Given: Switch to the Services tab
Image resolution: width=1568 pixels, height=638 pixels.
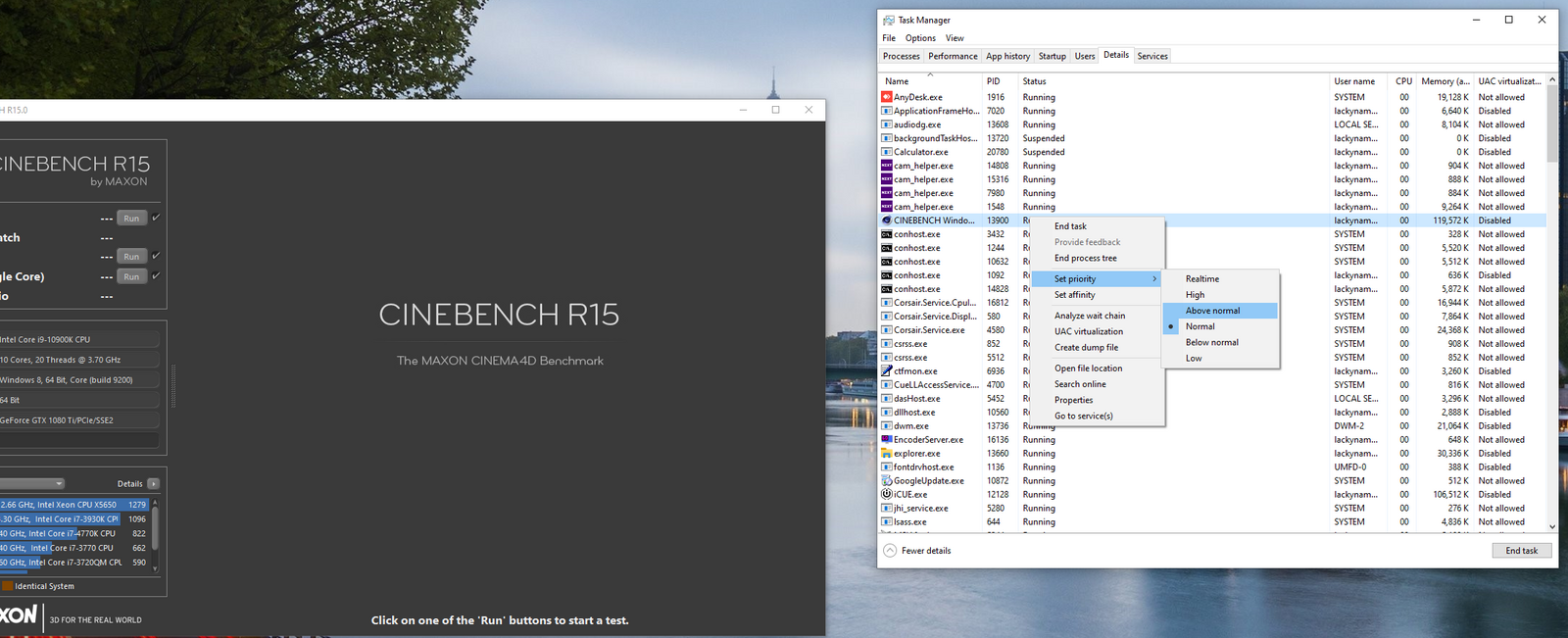Looking at the screenshot, I should (1152, 56).
